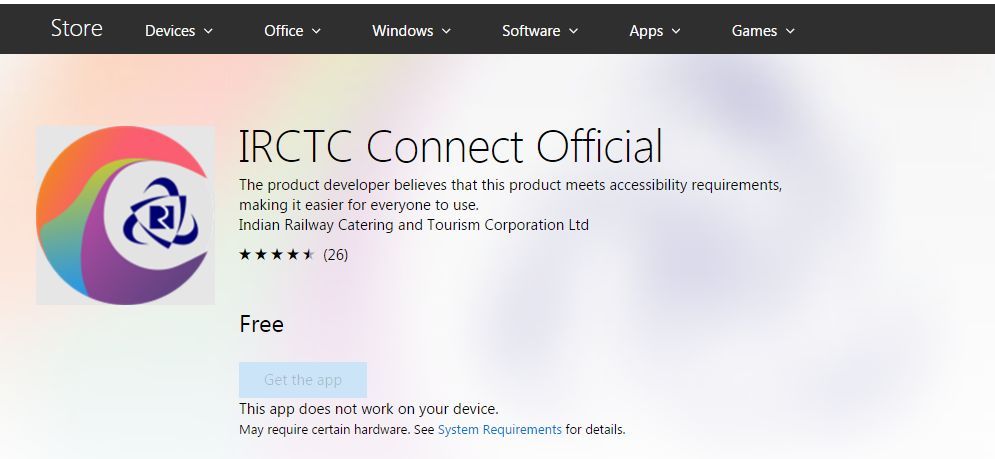Open the Office menu
The width and height of the screenshot is (995, 459).
click(x=293, y=30)
